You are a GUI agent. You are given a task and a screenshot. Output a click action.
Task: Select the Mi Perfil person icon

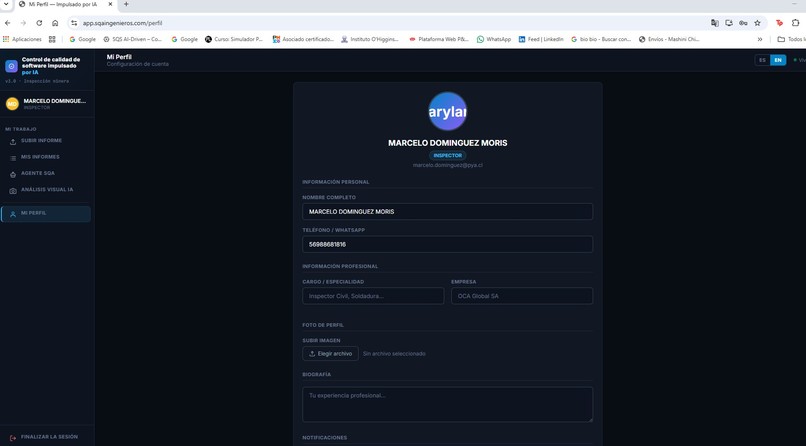(13, 214)
